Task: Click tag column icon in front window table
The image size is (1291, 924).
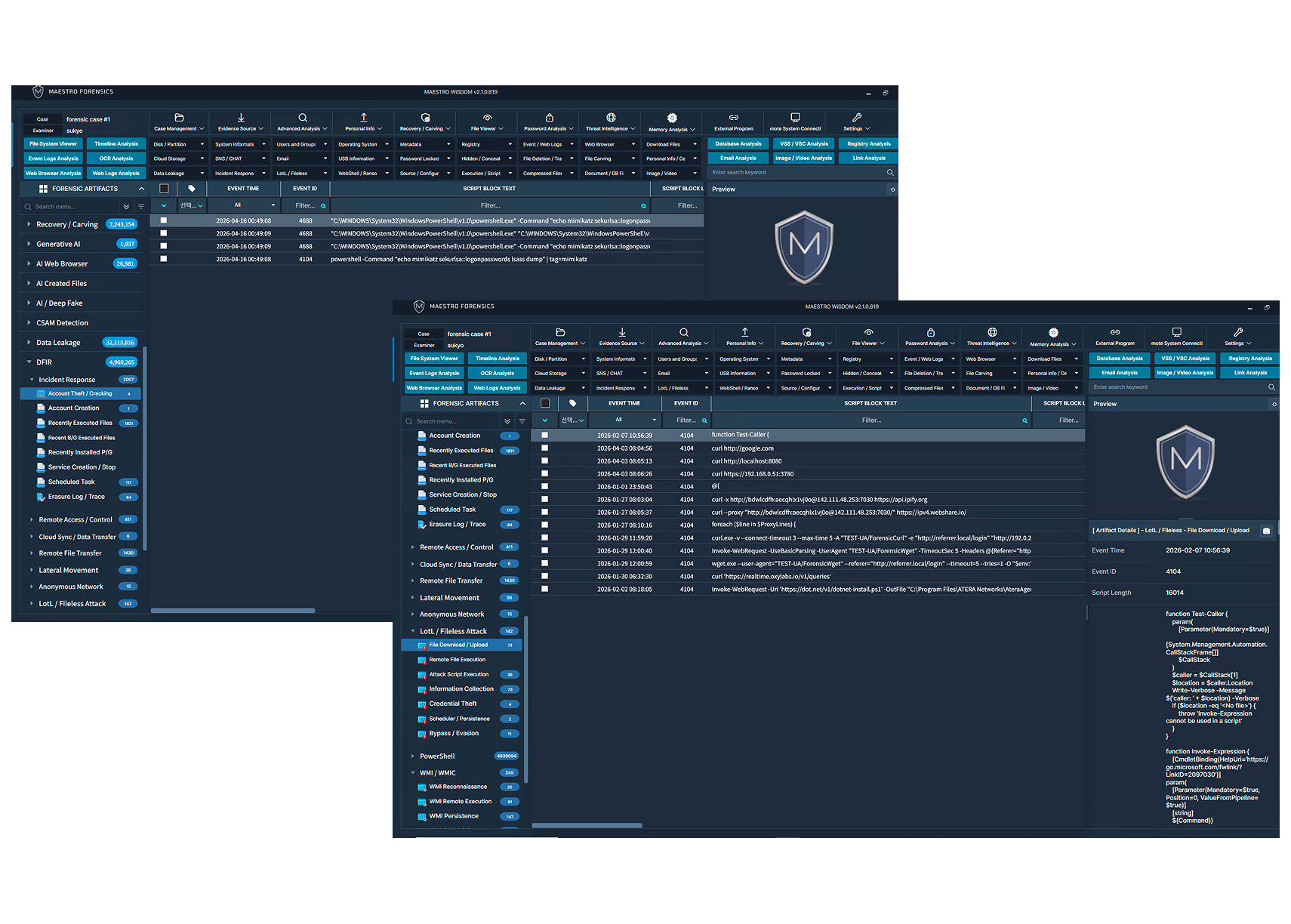Action: (x=573, y=403)
